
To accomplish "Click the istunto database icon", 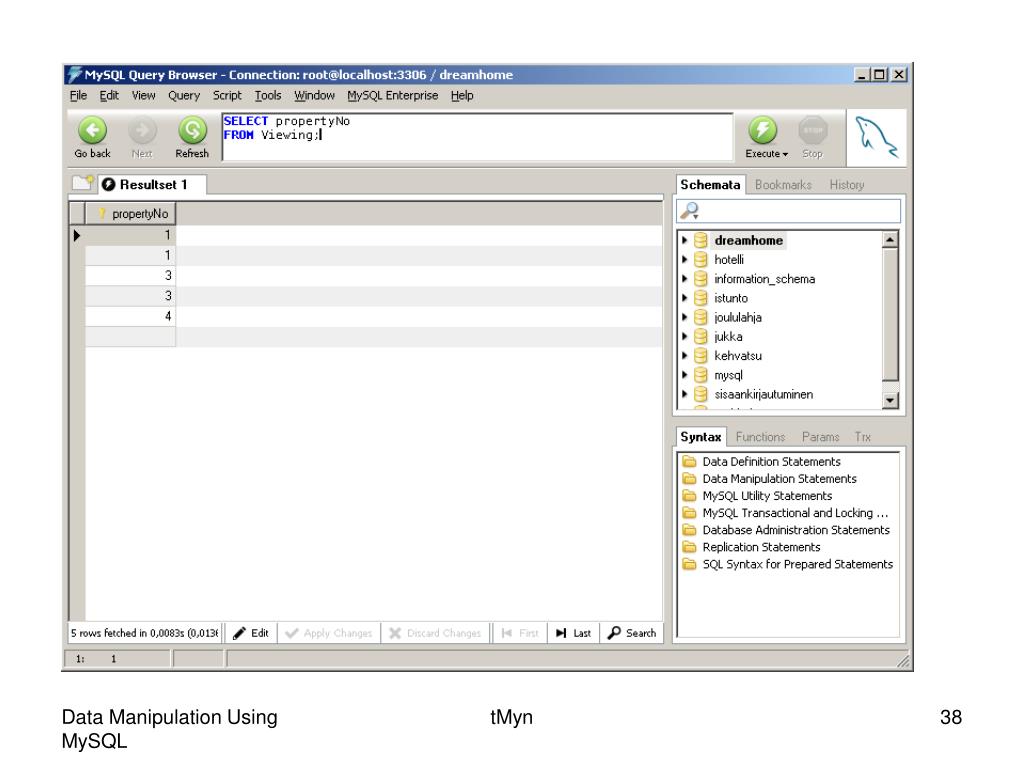I will [x=701, y=298].
